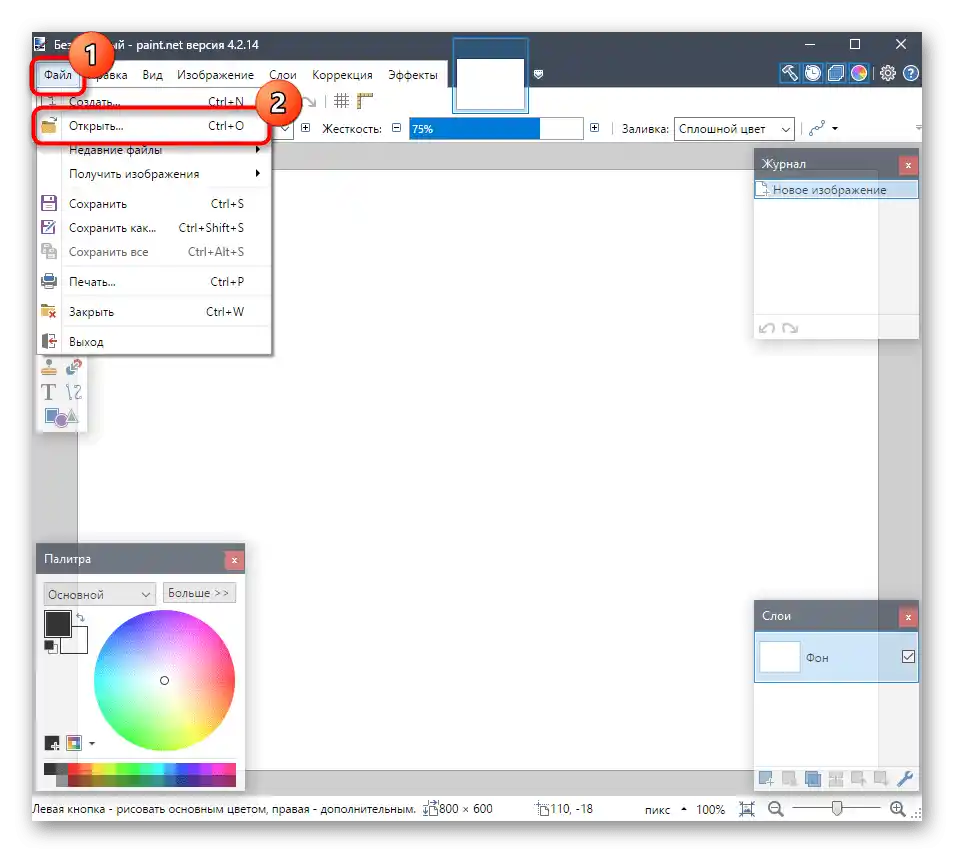This screenshot has height=853, width=954.
Task: Click the History window clock icon
Action: (812, 73)
